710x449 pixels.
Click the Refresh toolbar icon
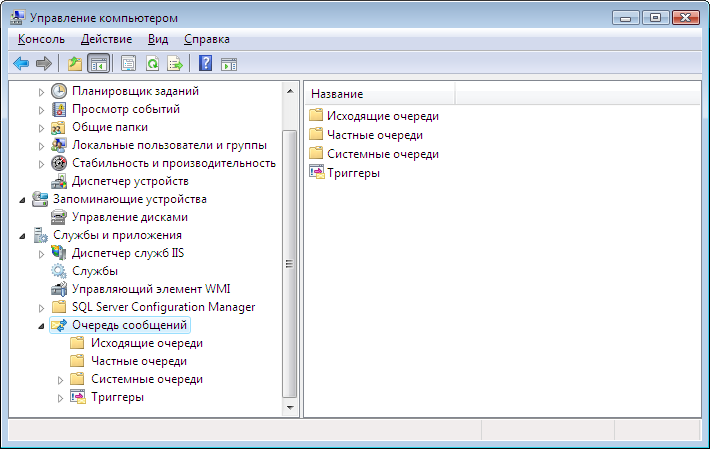[153, 64]
